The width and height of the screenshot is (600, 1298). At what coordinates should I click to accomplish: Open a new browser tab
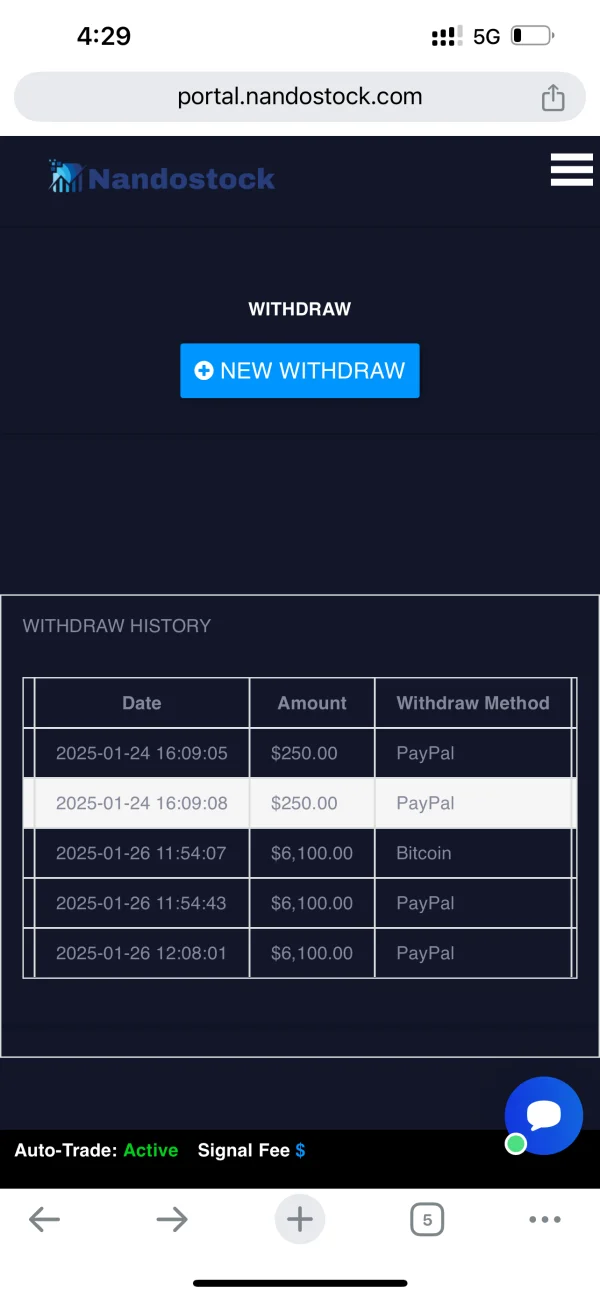[300, 1219]
